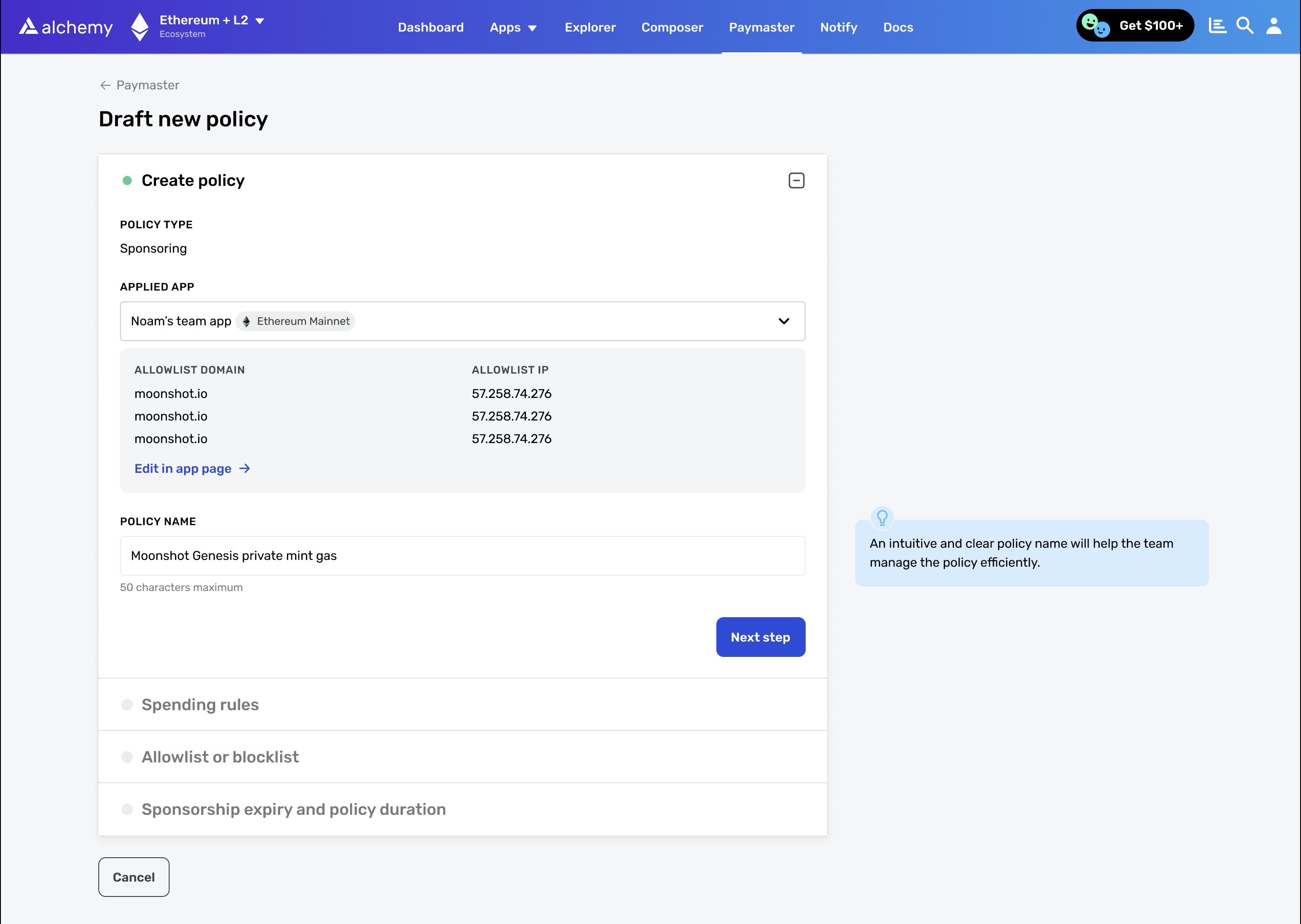
Task: Open the user profile icon
Action: coord(1273,26)
